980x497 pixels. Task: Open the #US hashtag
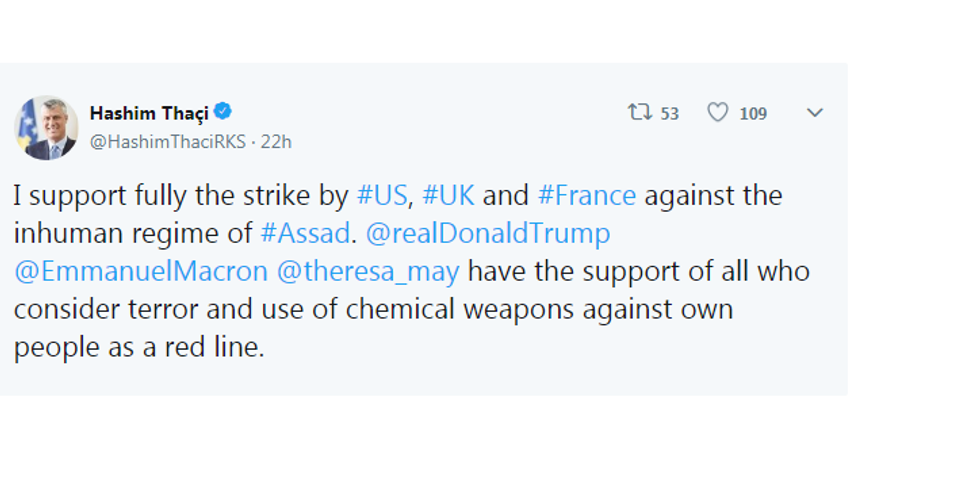pyautogui.click(x=381, y=195)
